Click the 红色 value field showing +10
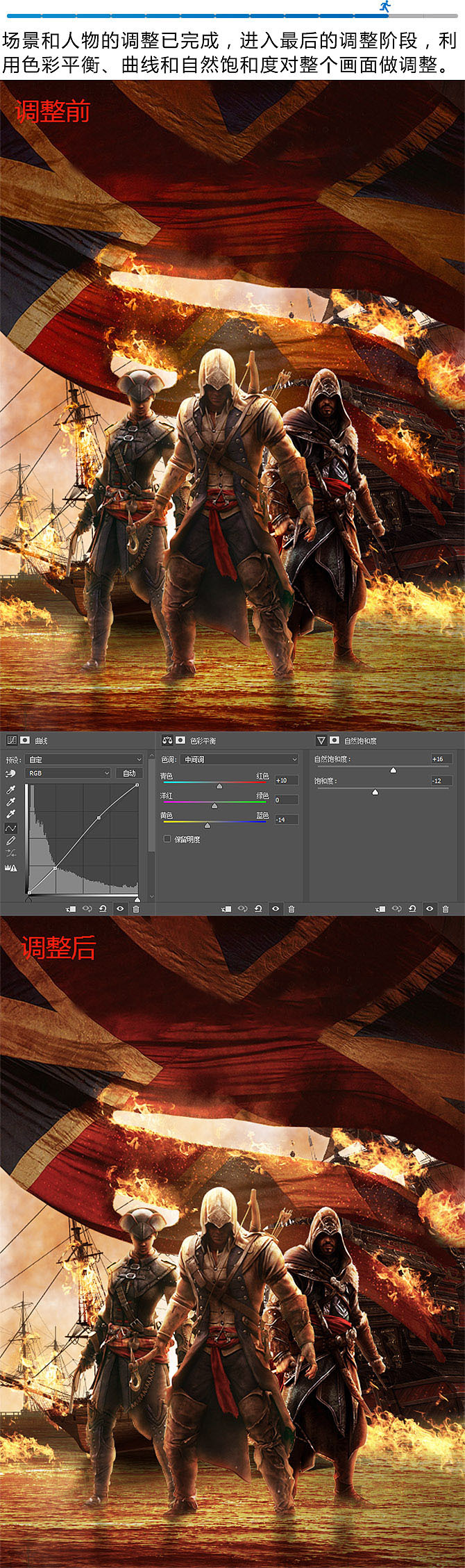 coord(286,780)
